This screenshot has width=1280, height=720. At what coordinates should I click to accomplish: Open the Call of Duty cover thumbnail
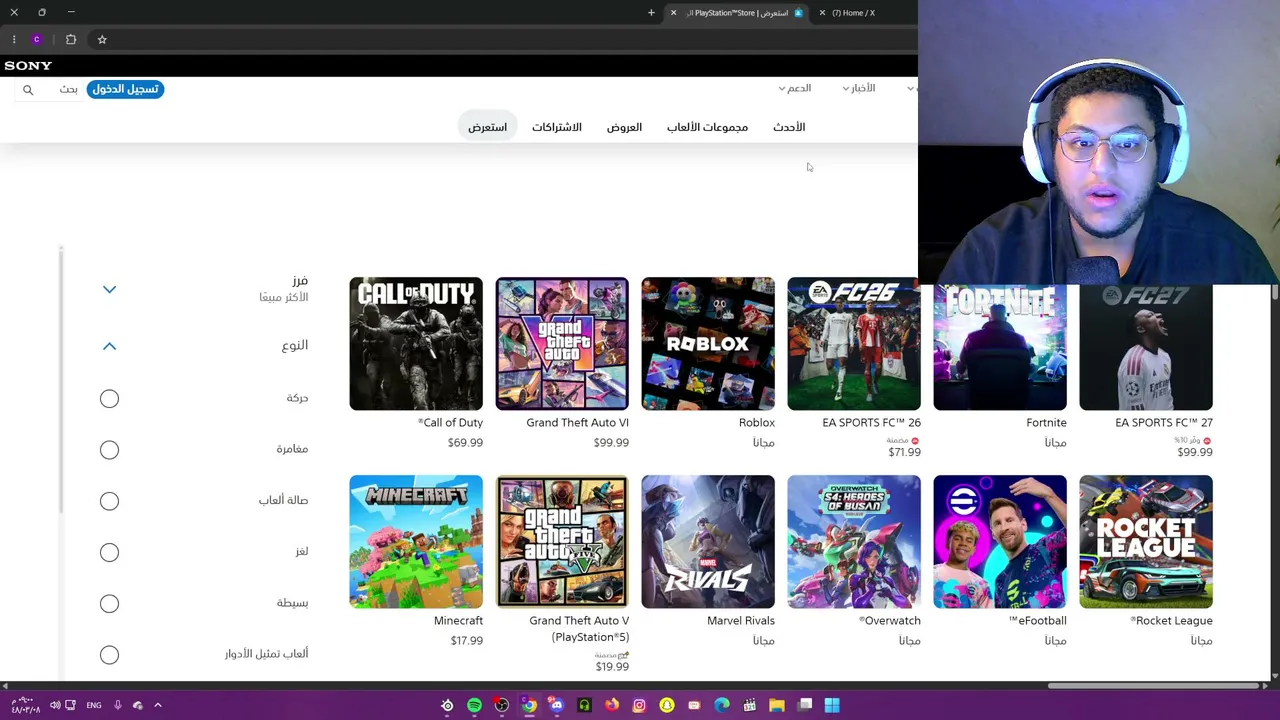point(416,344)
